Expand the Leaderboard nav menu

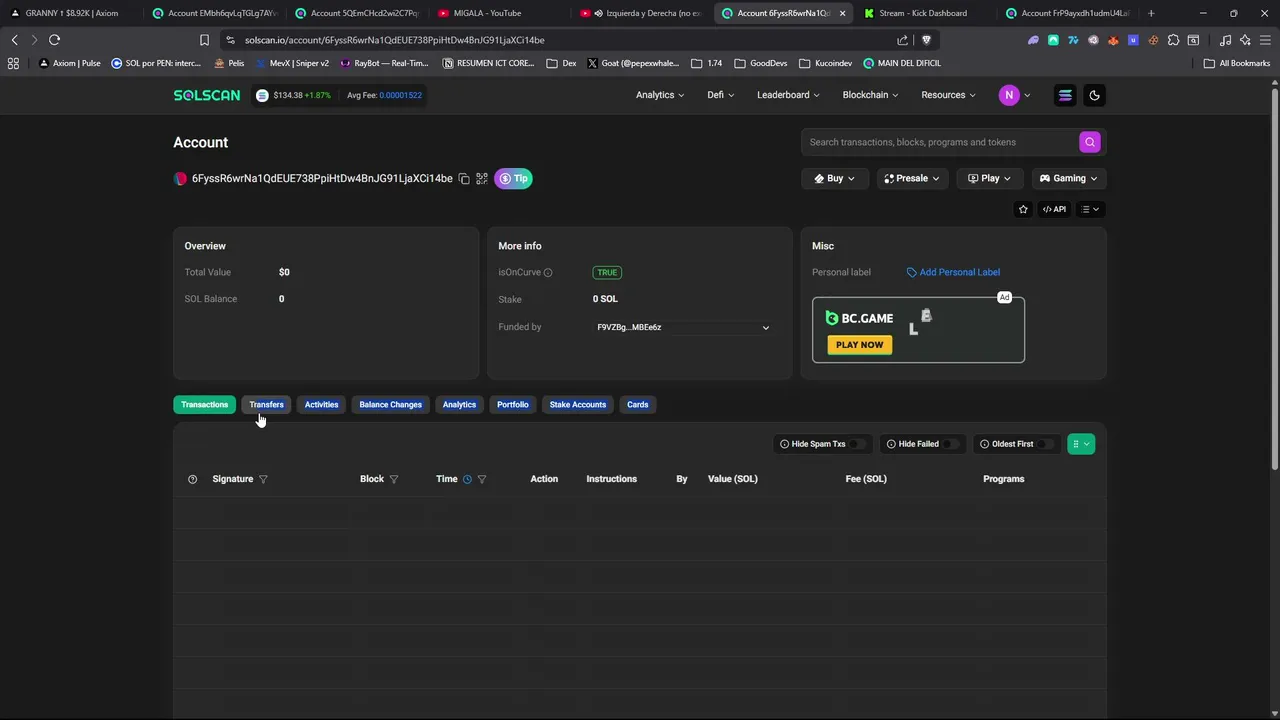point(788,95)
